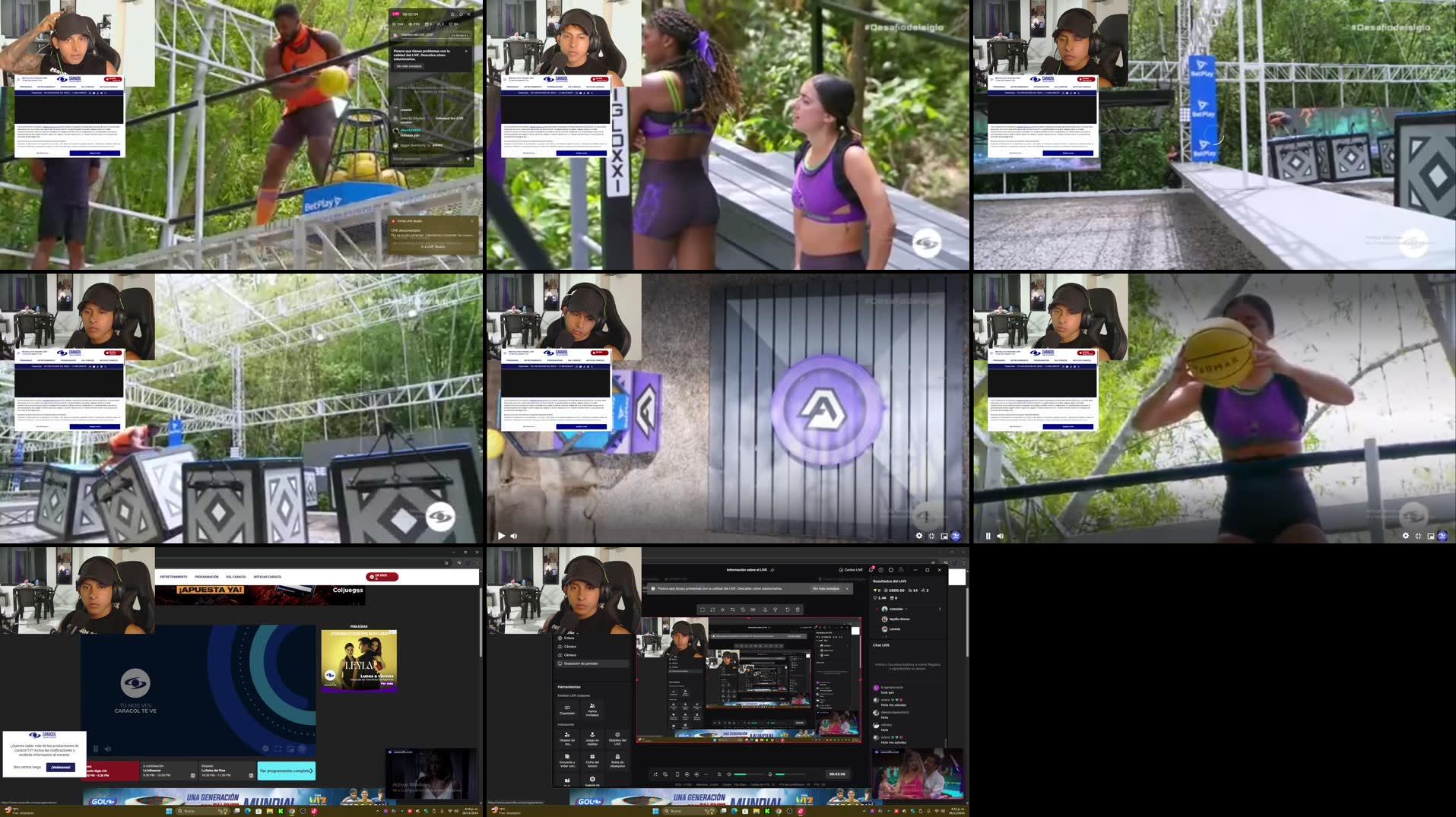Toggle the microphone in LIVE Studio bottom bar
Viewport: 1456px width, 817px height.
pos(770,774)
